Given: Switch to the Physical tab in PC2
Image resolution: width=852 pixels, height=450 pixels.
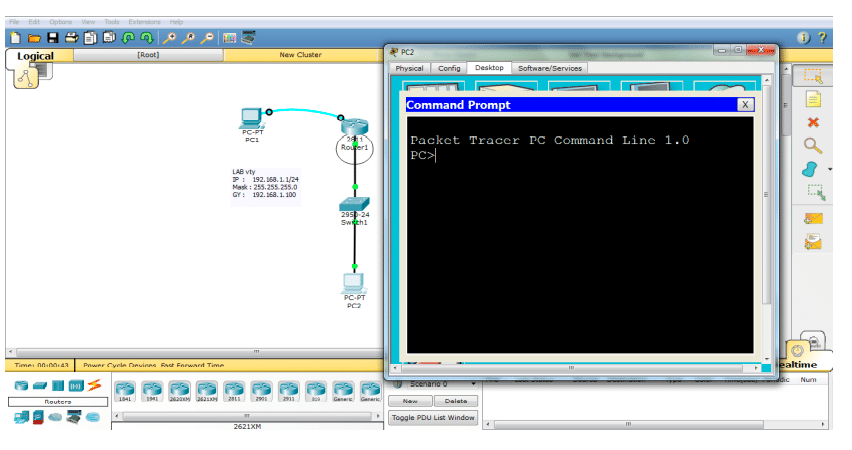Looking at the screenshot, I should pyautogui.click(x=409, y=68).
